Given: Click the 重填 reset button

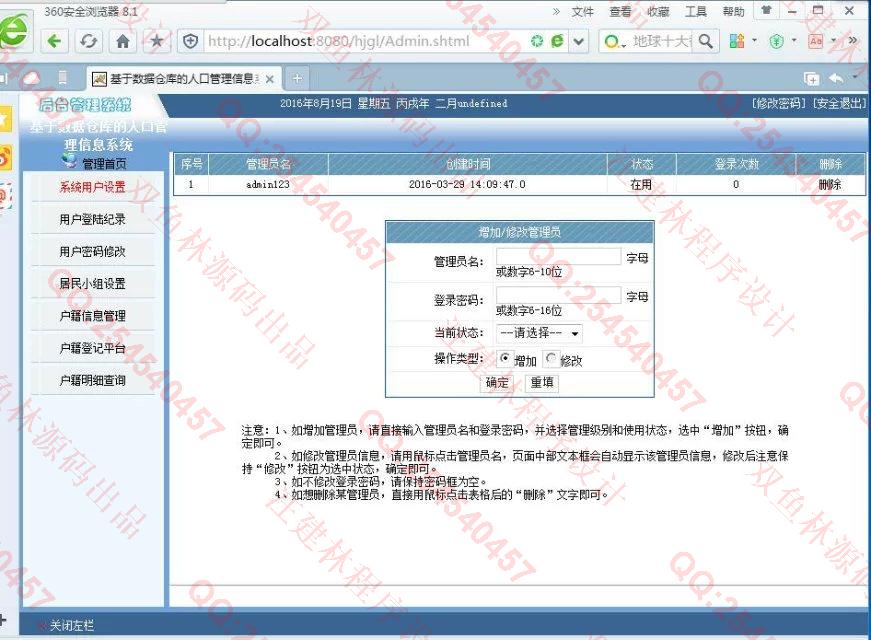Looking at the screenshot, I should coord(542,383).
